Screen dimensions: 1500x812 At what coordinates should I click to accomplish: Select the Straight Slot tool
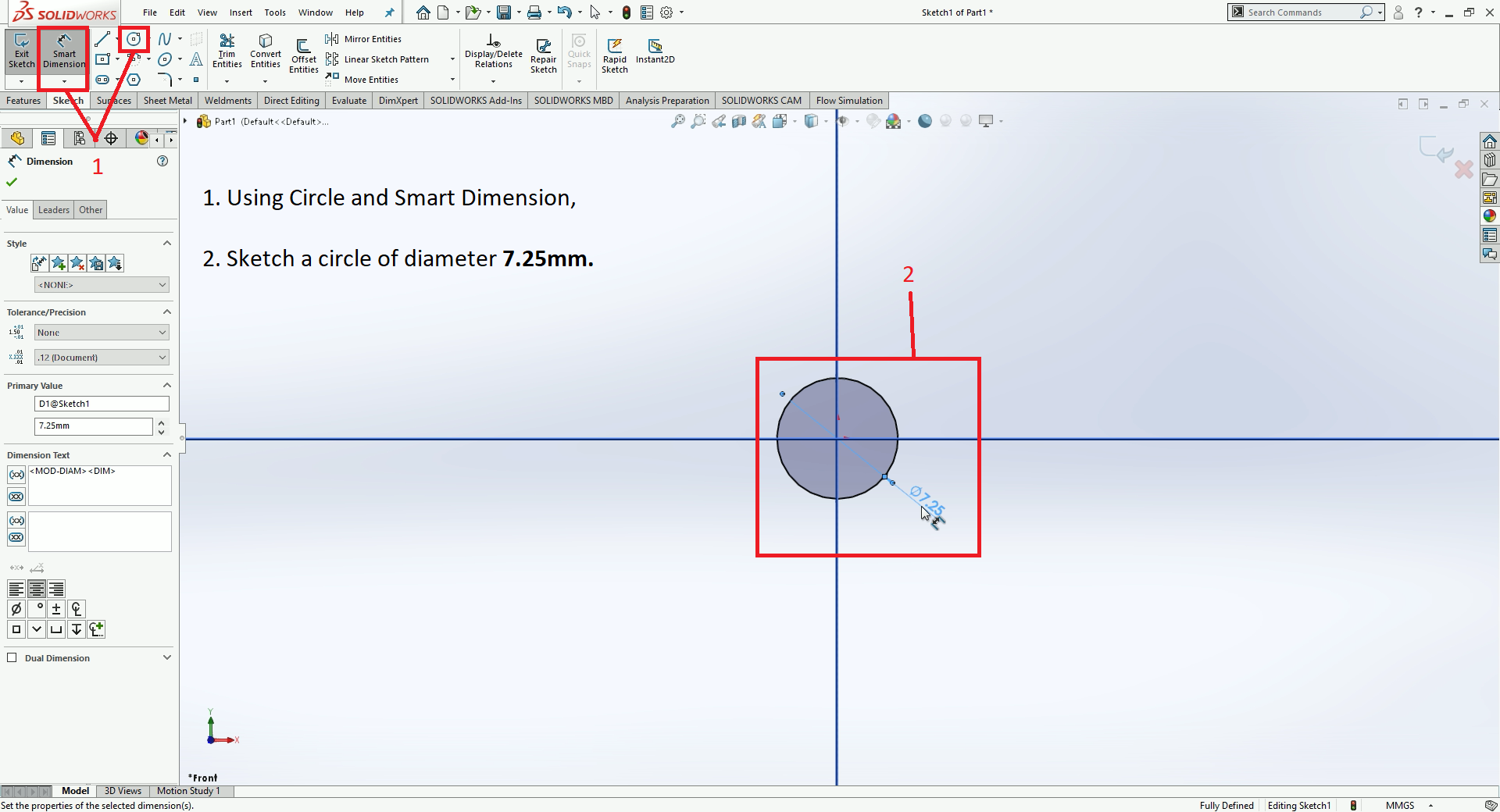point(102,80)
